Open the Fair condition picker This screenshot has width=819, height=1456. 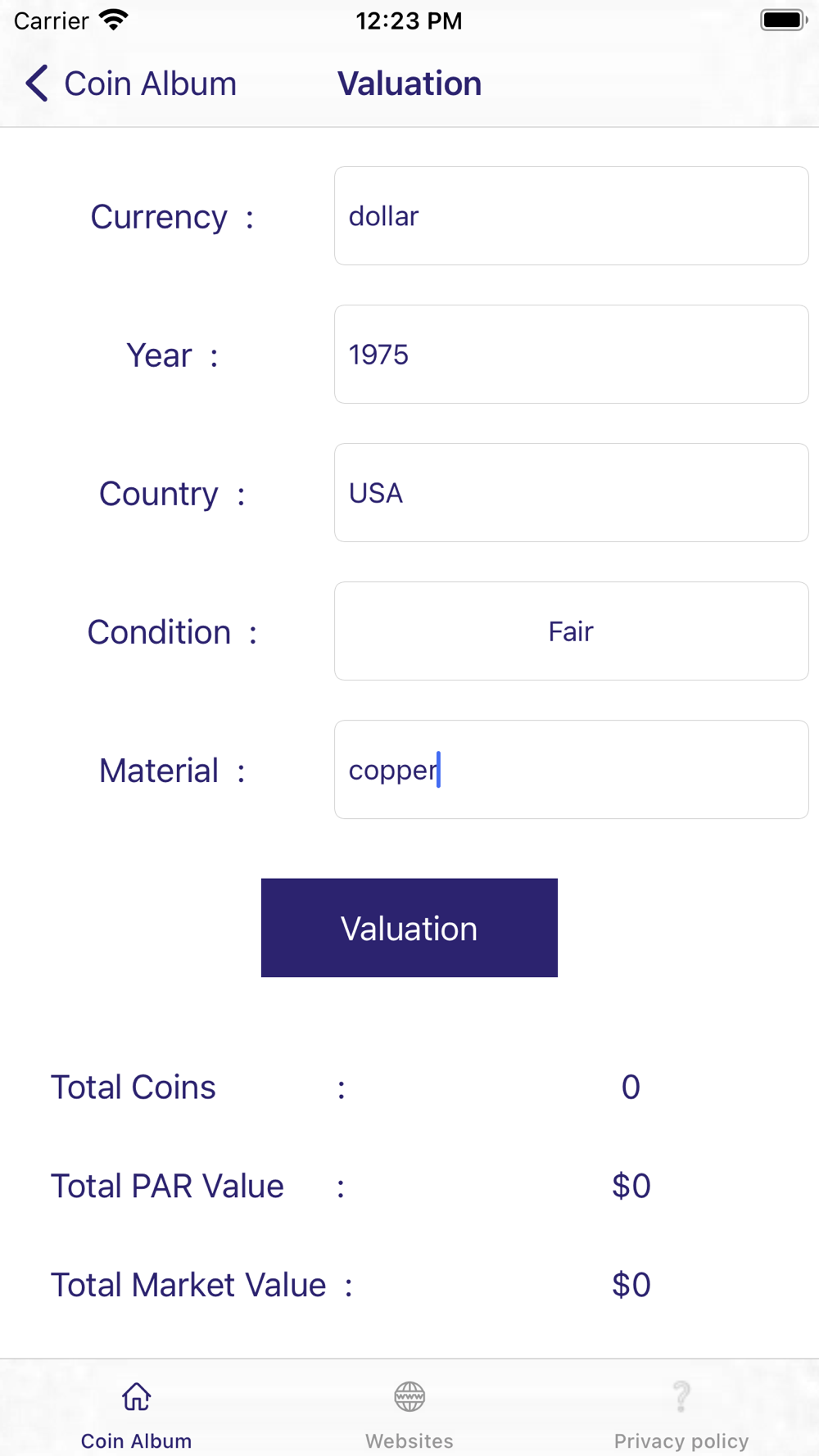click(572, 631)
